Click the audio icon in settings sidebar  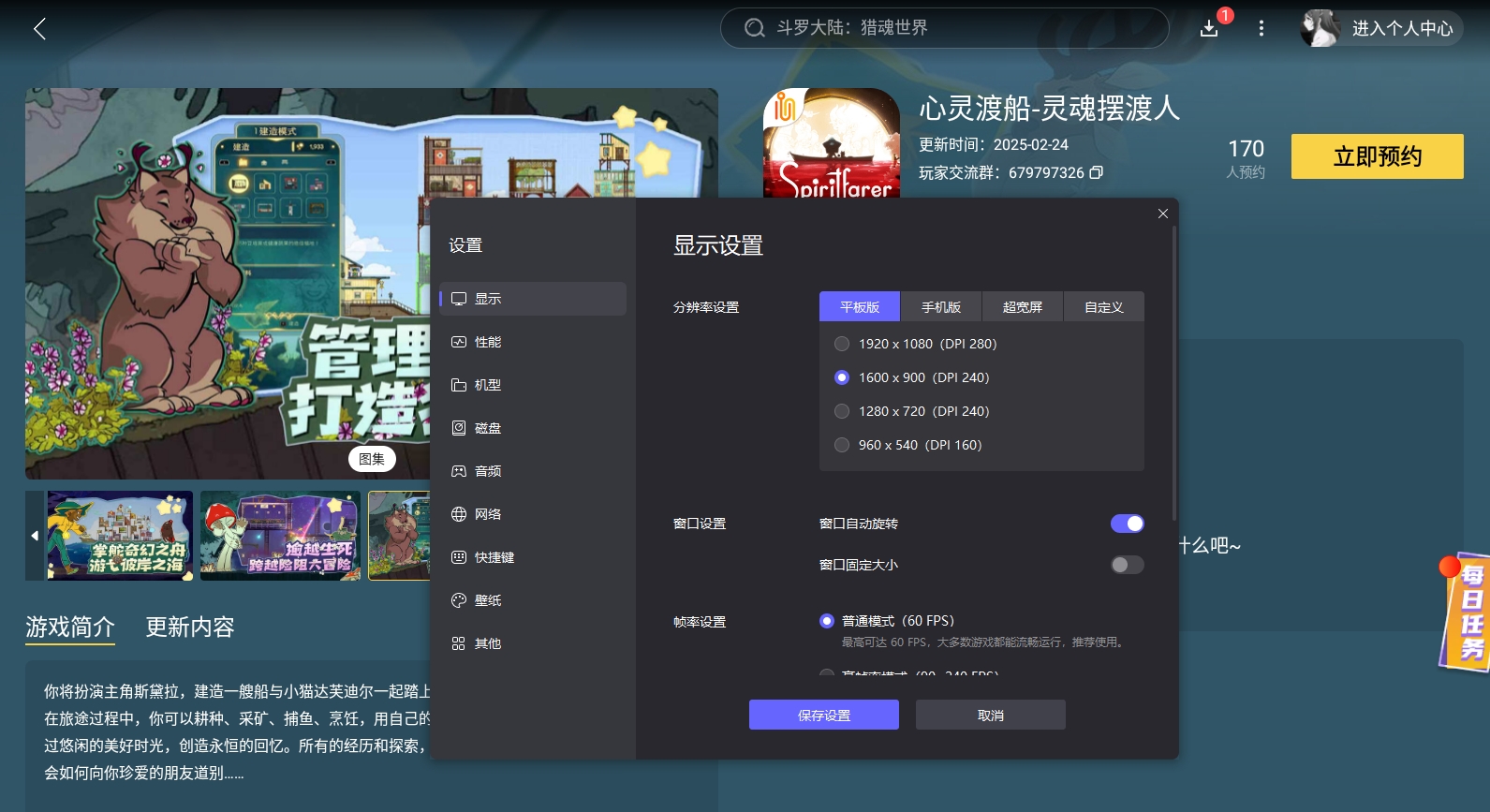(x=459, y=471)
